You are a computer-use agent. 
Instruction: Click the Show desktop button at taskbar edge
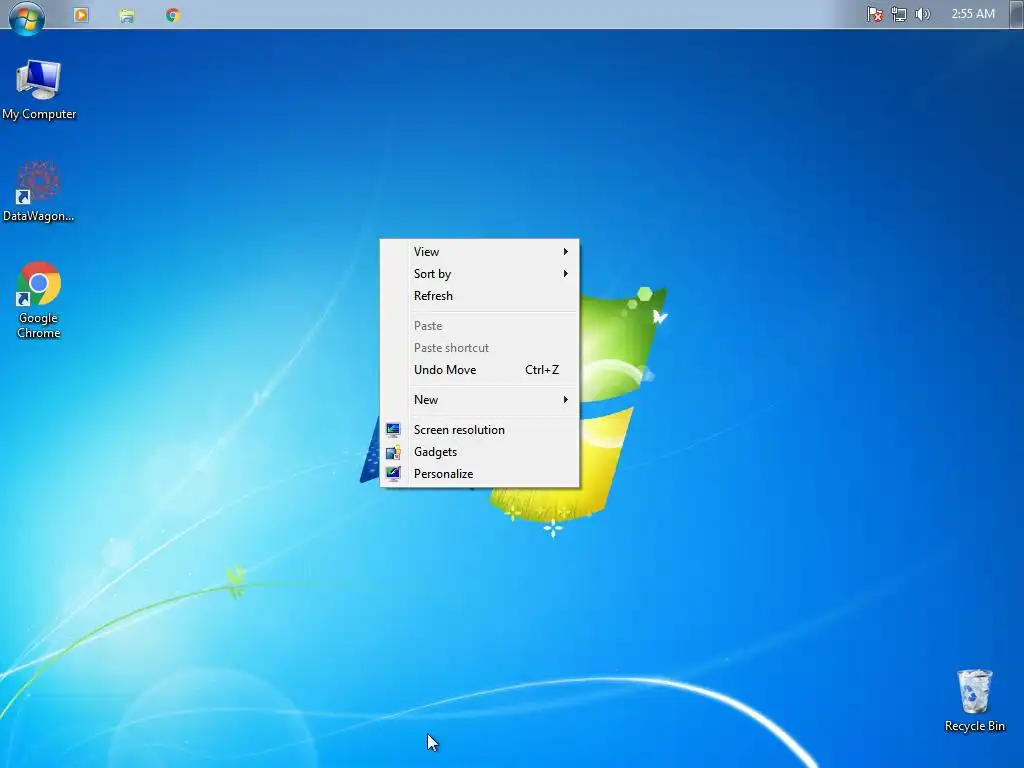pyautogui.click(x=1016, y=14)
